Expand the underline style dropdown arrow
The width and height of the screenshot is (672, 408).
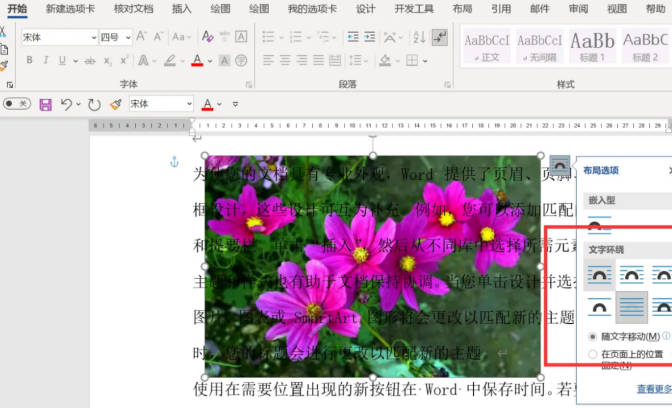tap(75, 61)
